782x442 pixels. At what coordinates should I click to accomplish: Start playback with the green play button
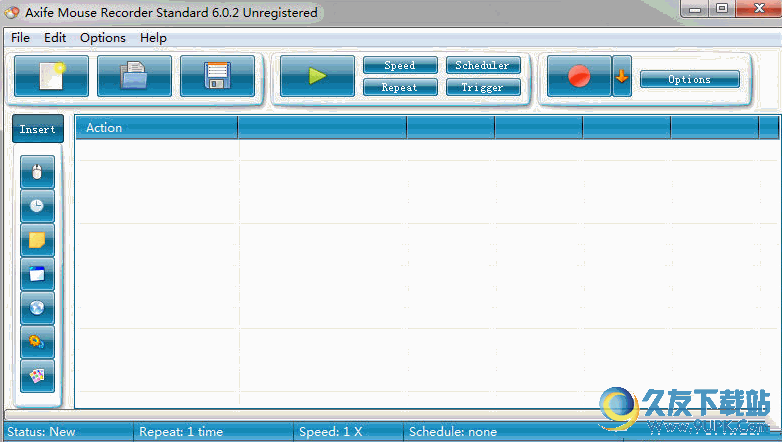coord(317,76)
